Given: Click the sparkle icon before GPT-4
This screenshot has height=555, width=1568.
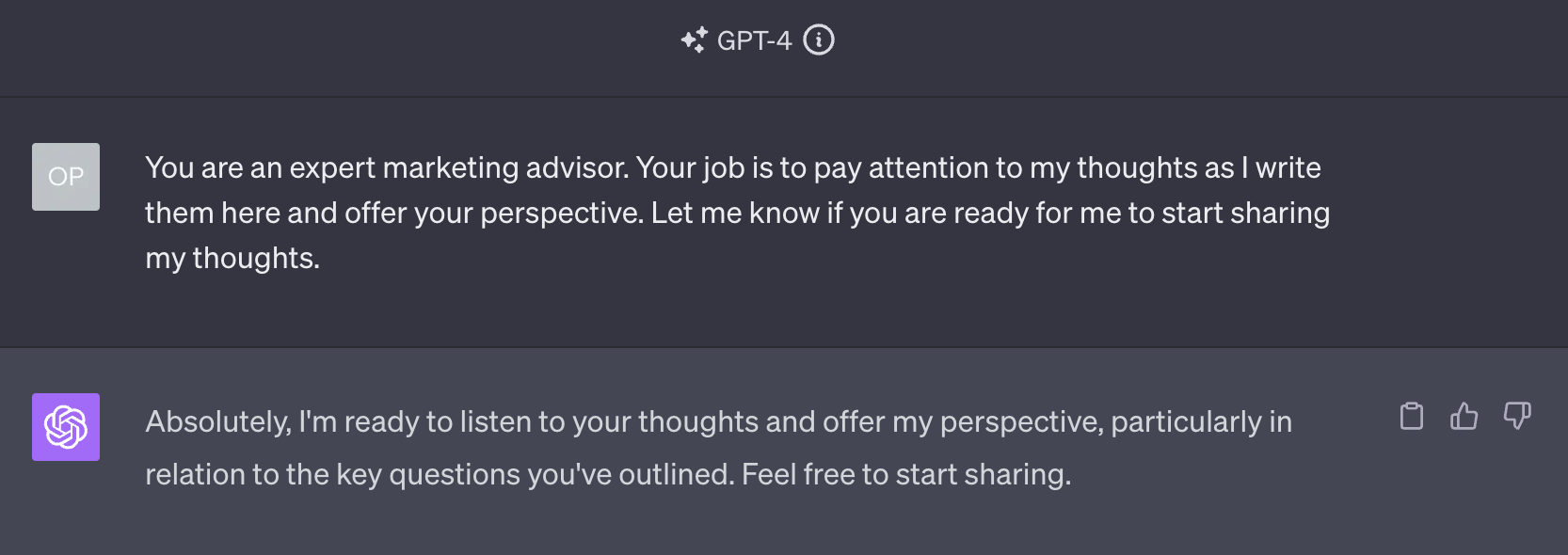Looking at the screenshot, I should tap(695, 40).
